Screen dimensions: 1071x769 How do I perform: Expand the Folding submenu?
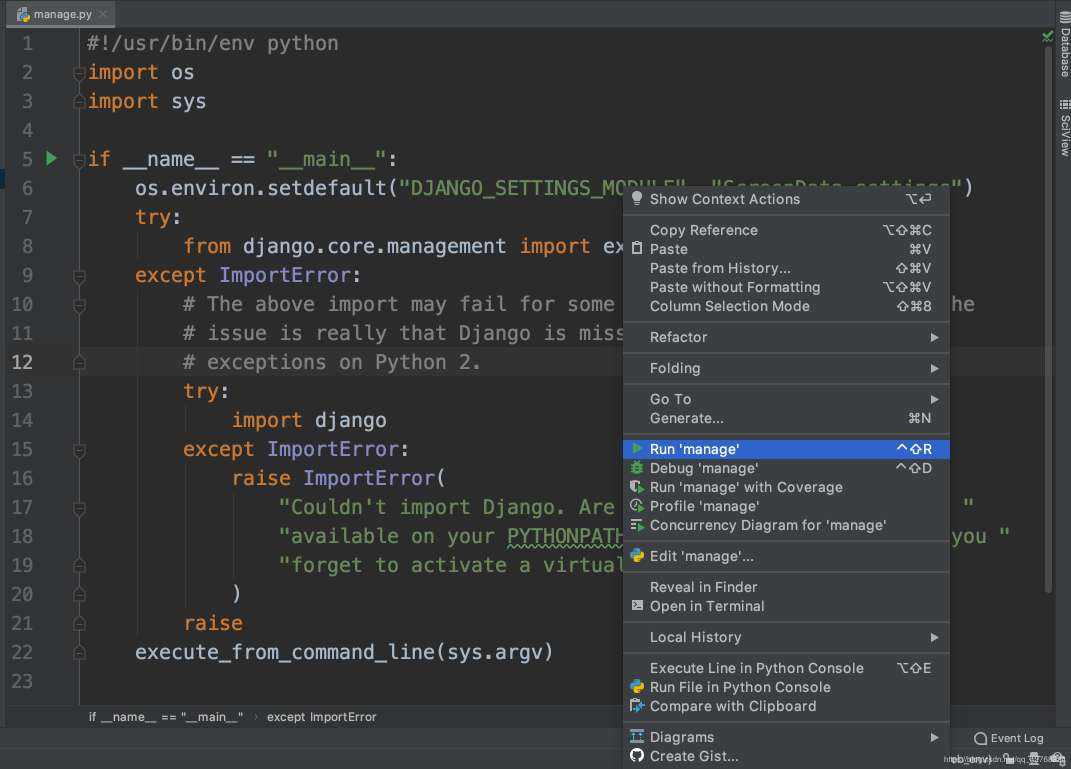pos(786,368)
